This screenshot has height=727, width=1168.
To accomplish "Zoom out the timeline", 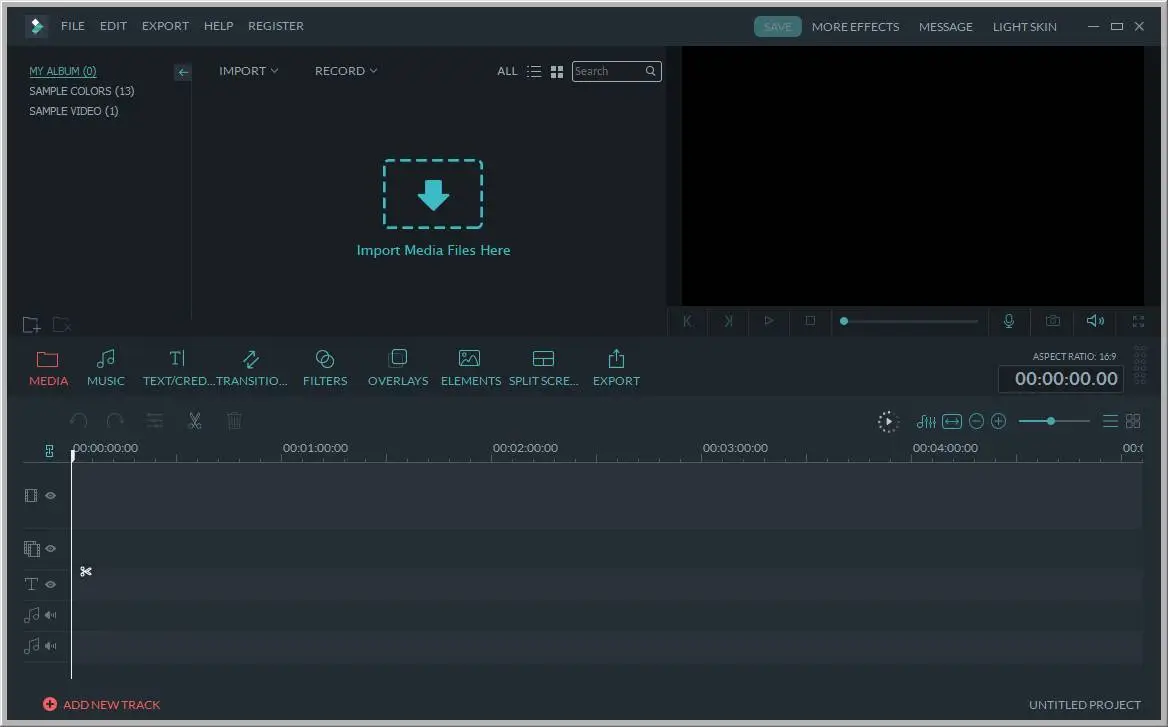I will tap(976, 422).
